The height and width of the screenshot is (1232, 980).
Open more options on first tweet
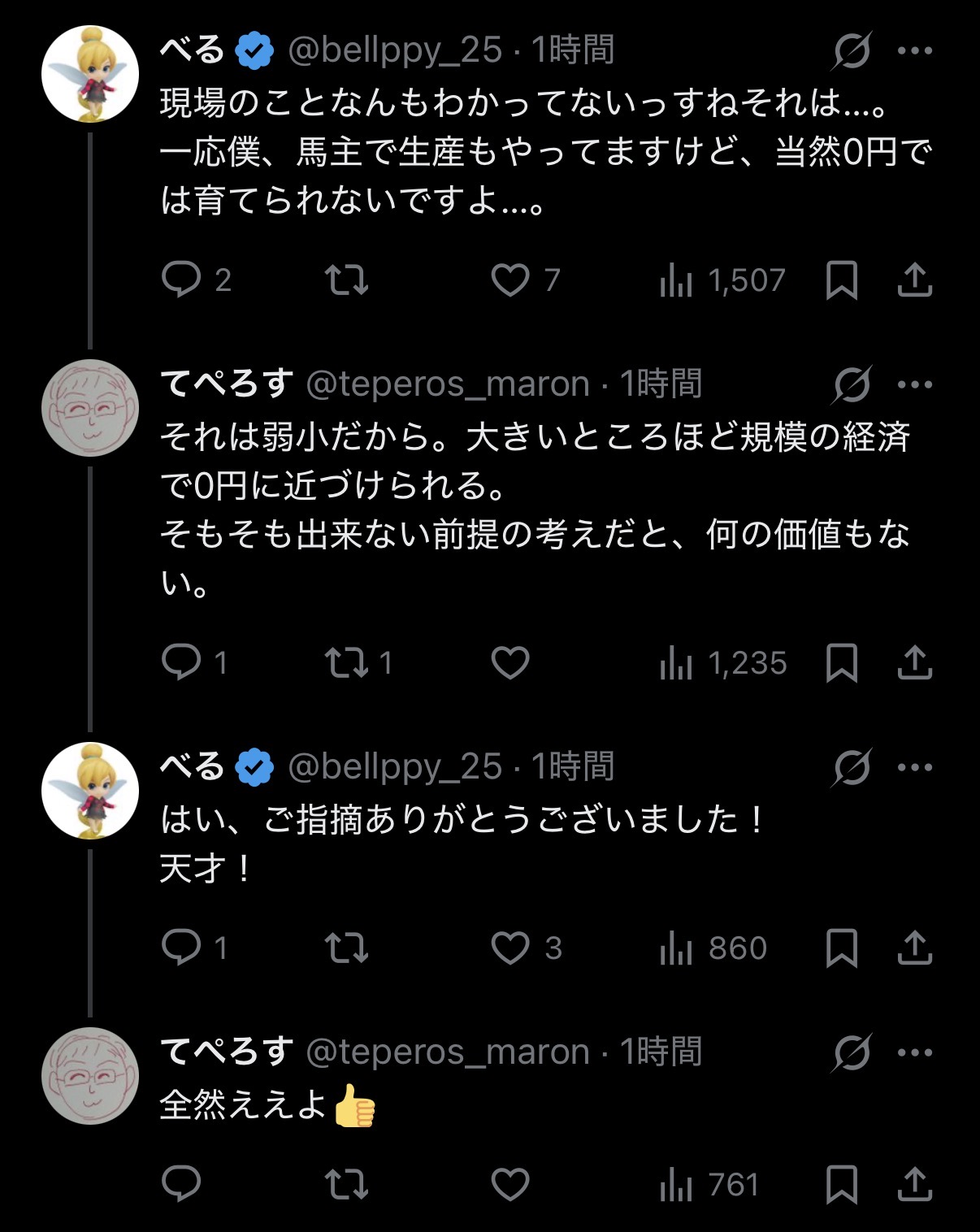[915, 50]
